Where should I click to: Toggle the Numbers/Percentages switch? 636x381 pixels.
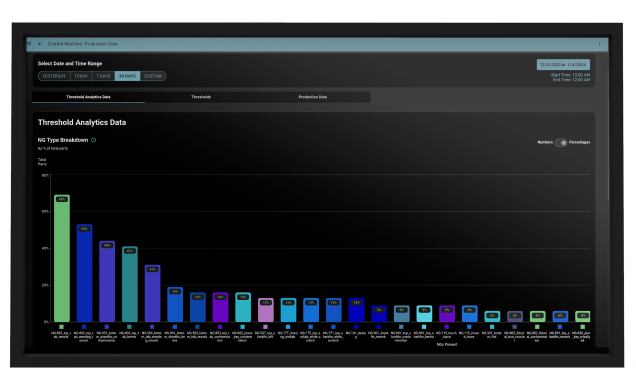coord(561,142)
